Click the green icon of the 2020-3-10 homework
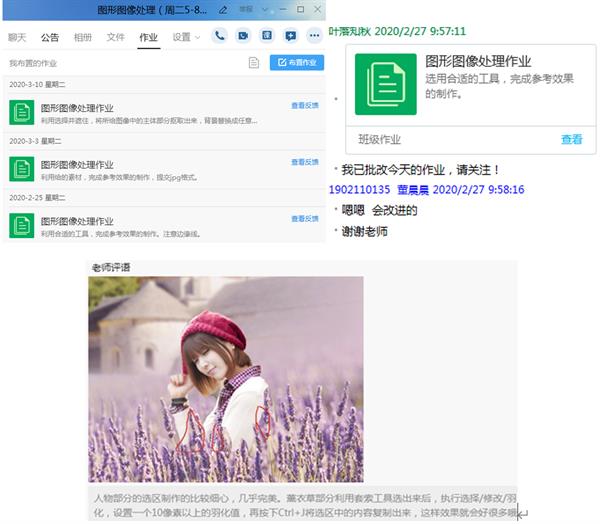 click(22, 112)
